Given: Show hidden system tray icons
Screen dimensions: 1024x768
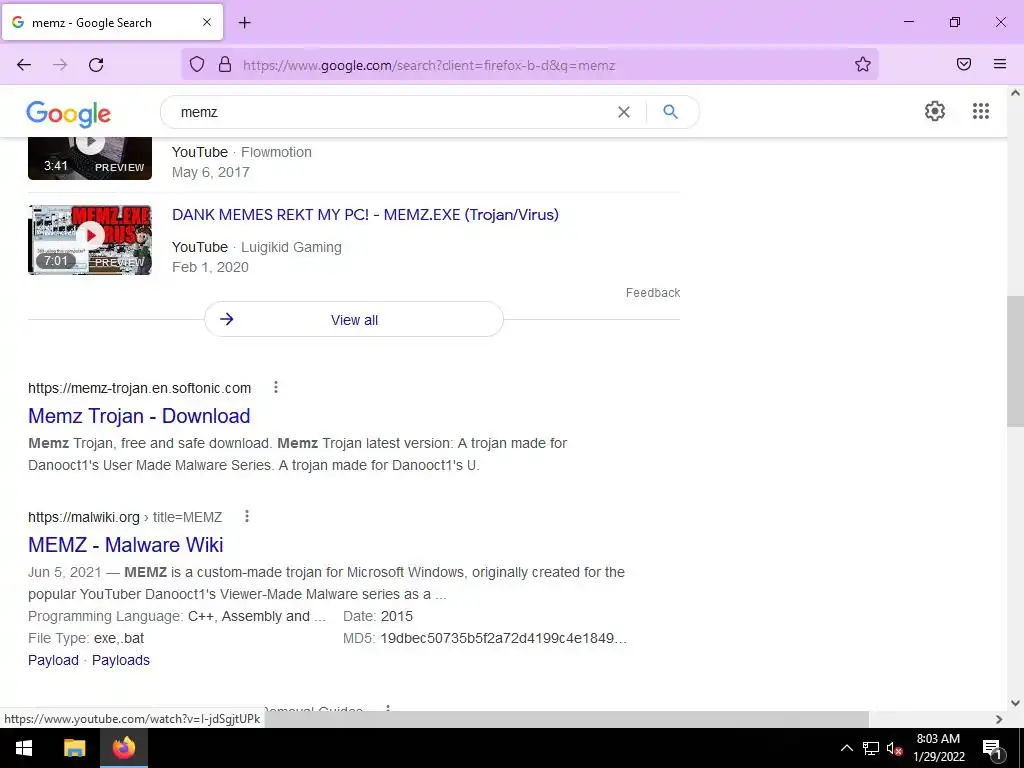Looking at the screenshot, I should (846, 748).
